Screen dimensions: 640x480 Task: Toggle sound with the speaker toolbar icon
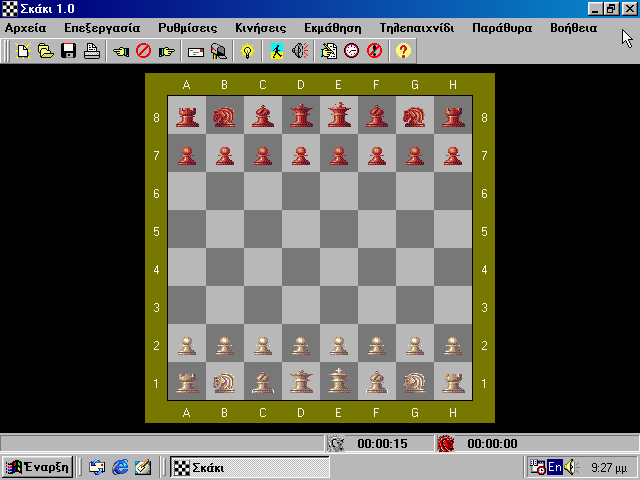[x=300, y=51]
